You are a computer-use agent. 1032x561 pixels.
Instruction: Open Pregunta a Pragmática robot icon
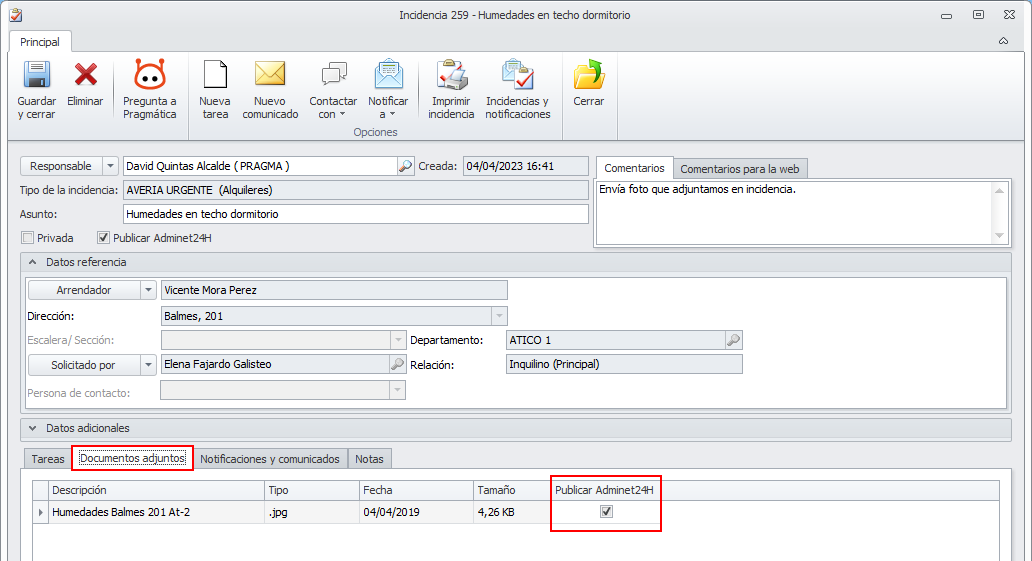coord(149,74)
